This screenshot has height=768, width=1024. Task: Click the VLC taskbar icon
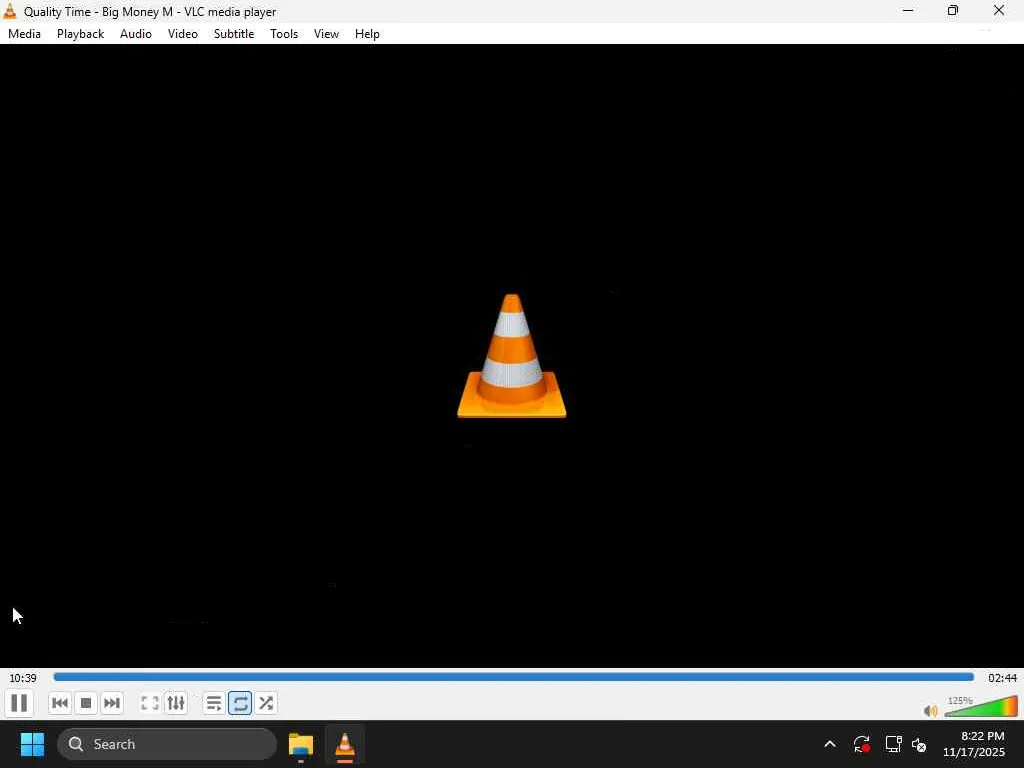(345, 744)
